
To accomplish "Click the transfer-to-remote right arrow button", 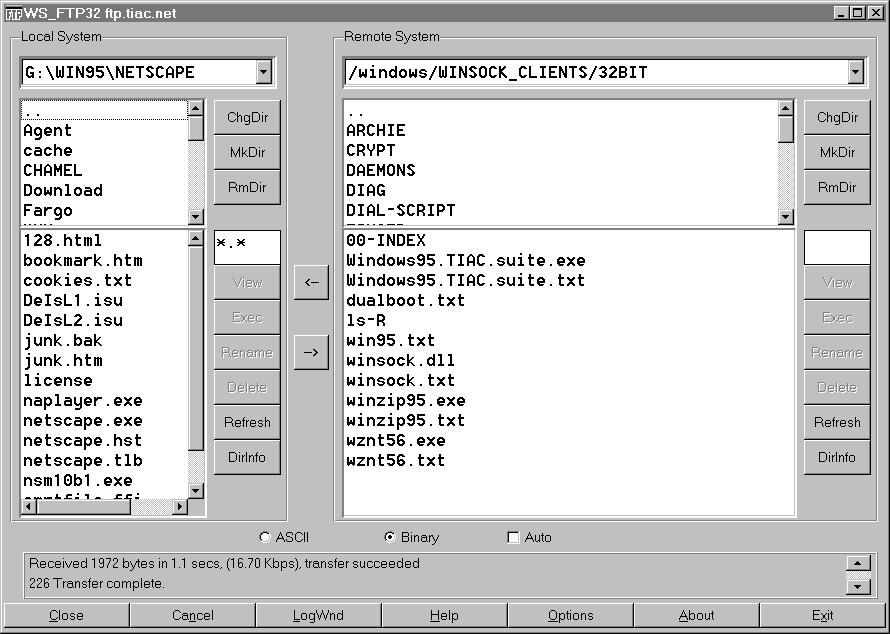I will (311, 352).
